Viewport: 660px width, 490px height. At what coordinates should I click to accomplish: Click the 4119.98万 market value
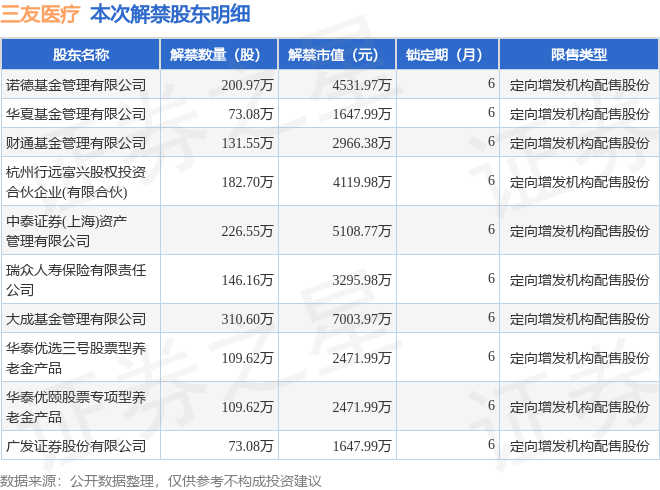[x=362, y=182]
